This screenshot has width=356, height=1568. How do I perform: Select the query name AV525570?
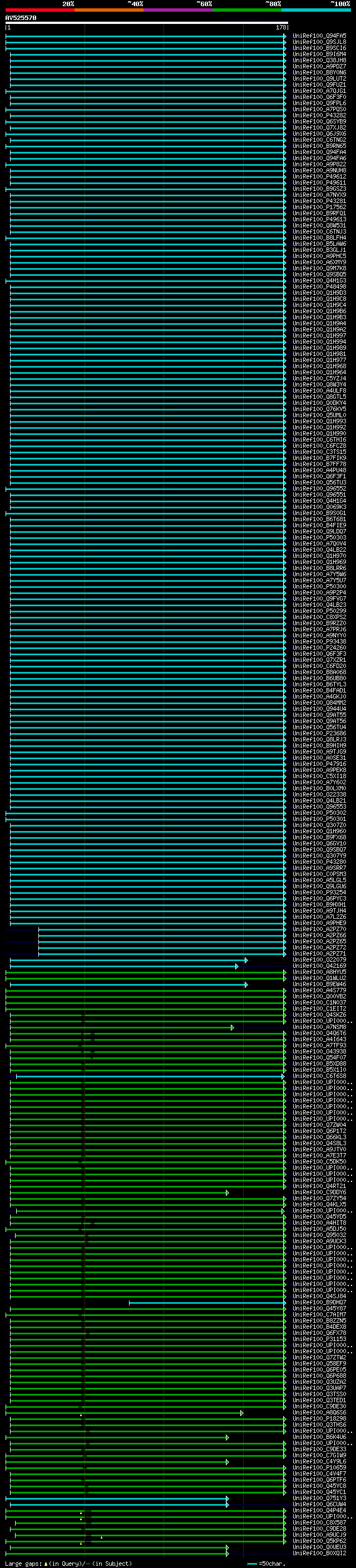point(21,18)
